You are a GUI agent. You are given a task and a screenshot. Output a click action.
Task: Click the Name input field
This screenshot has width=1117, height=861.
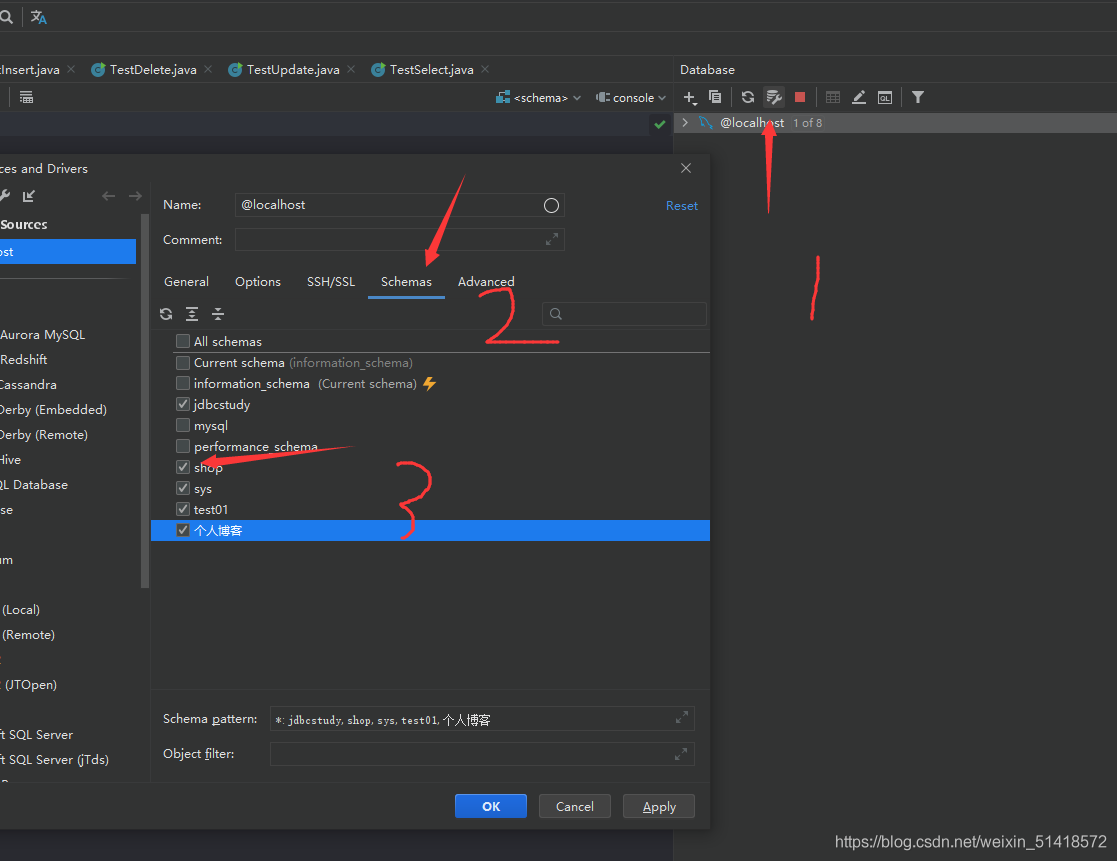tap(400, 205)
